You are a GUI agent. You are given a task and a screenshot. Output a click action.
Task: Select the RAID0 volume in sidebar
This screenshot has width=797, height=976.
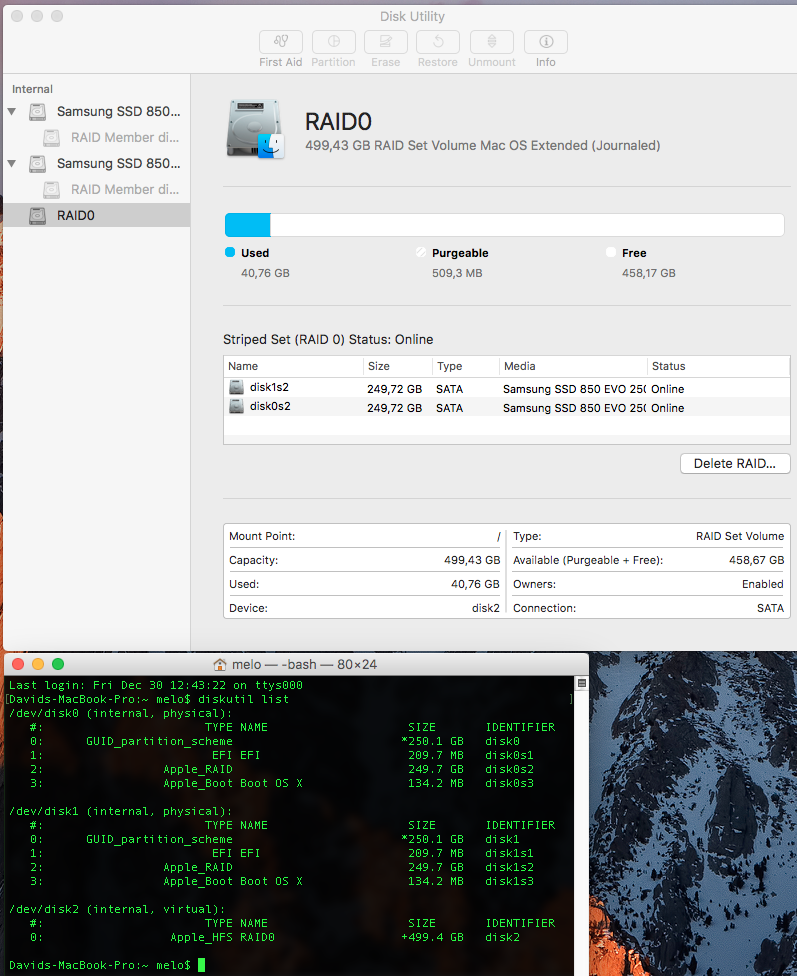click(97, 215)
